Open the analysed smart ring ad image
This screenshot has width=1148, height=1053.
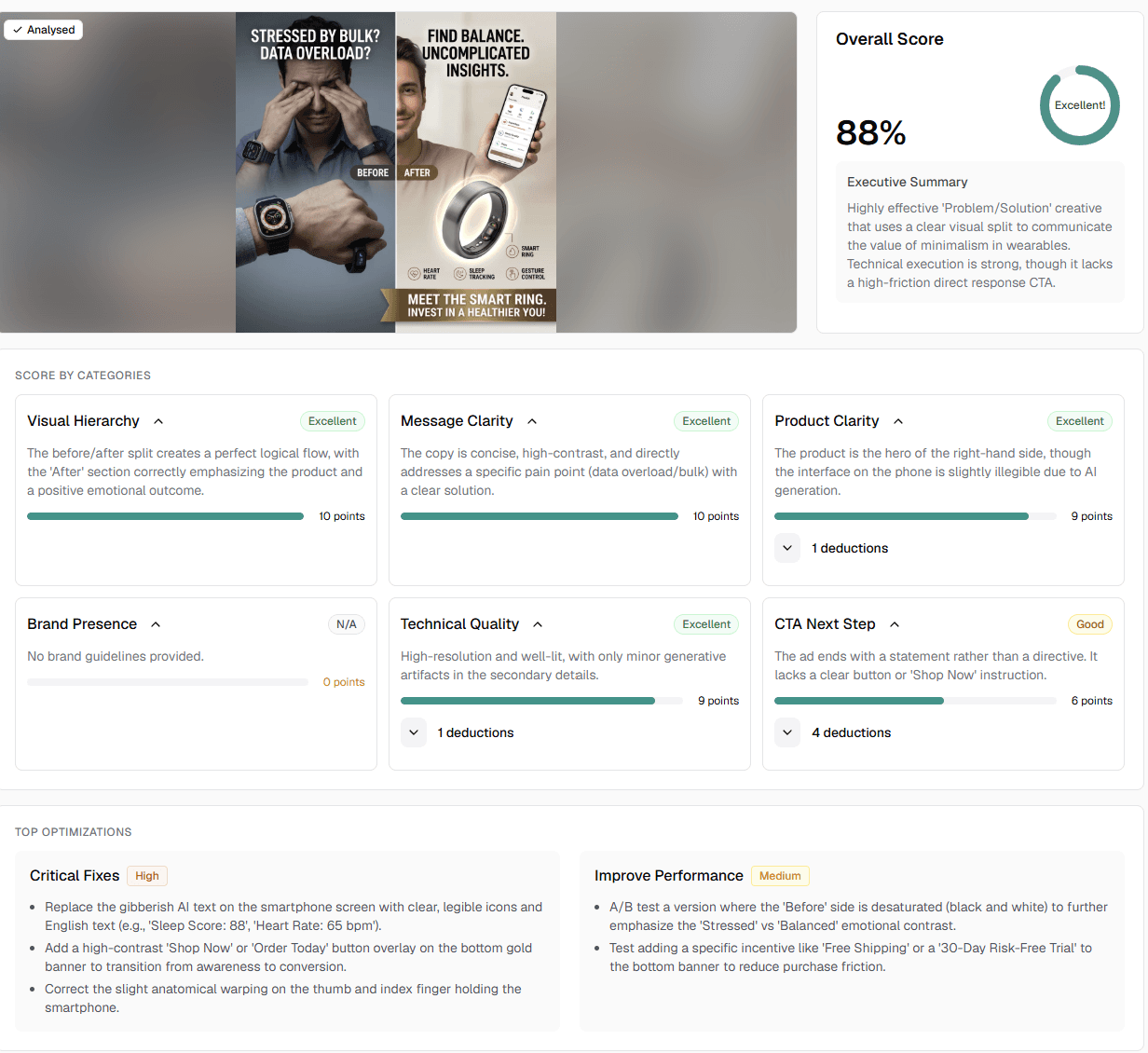(396, 172)
